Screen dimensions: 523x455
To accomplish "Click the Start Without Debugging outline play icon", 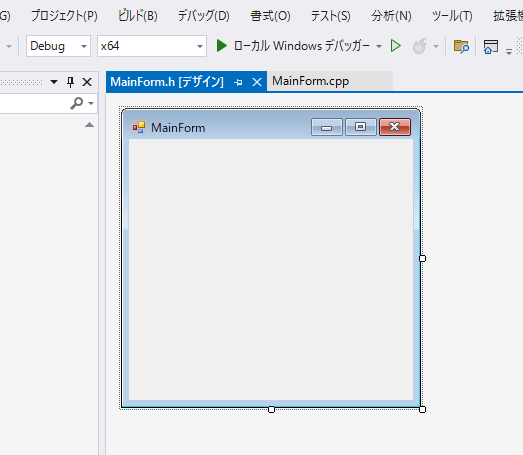I will pyautogui.click(x=396, y=46).
